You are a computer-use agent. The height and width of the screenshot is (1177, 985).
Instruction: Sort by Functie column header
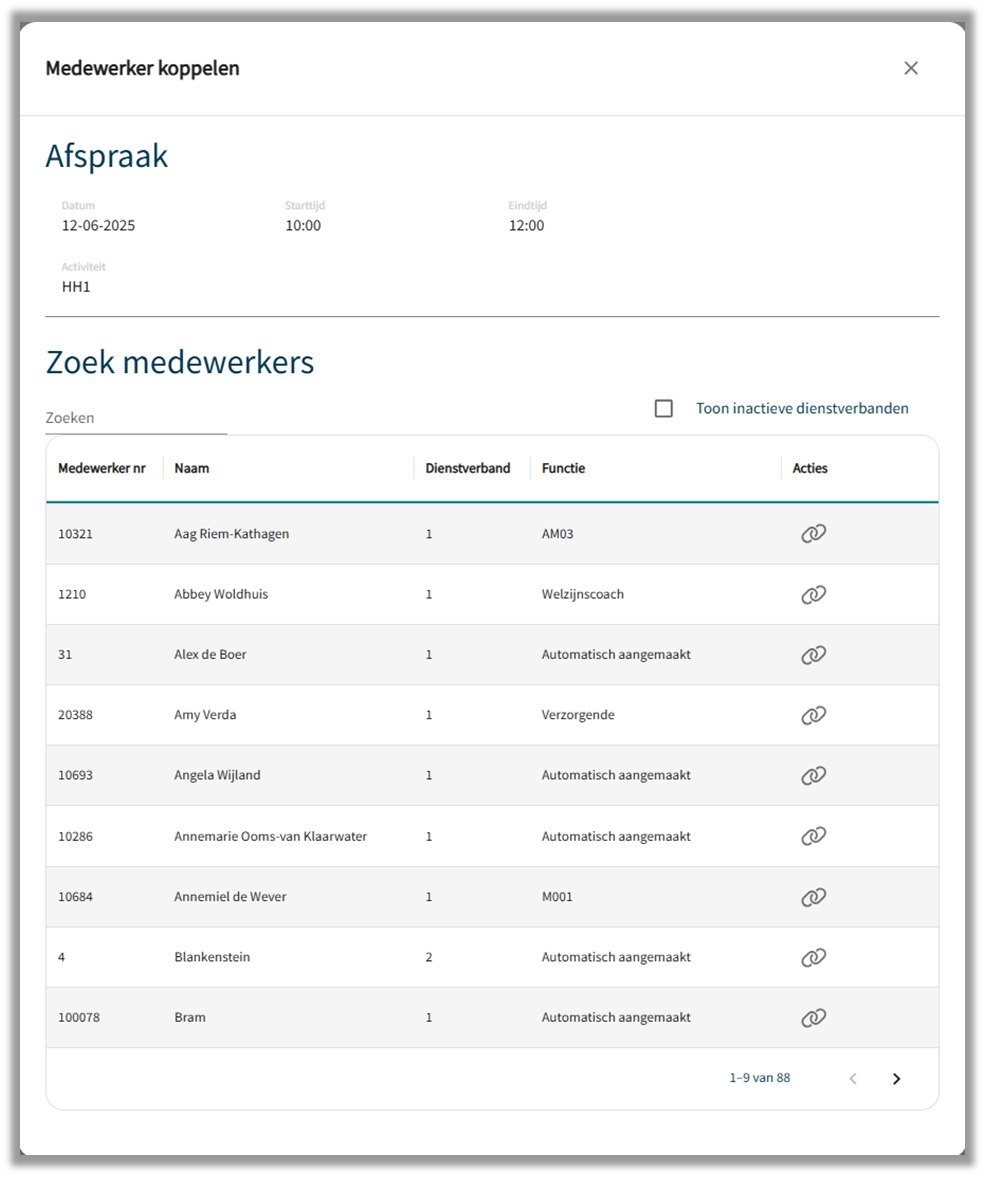[563, 468]
